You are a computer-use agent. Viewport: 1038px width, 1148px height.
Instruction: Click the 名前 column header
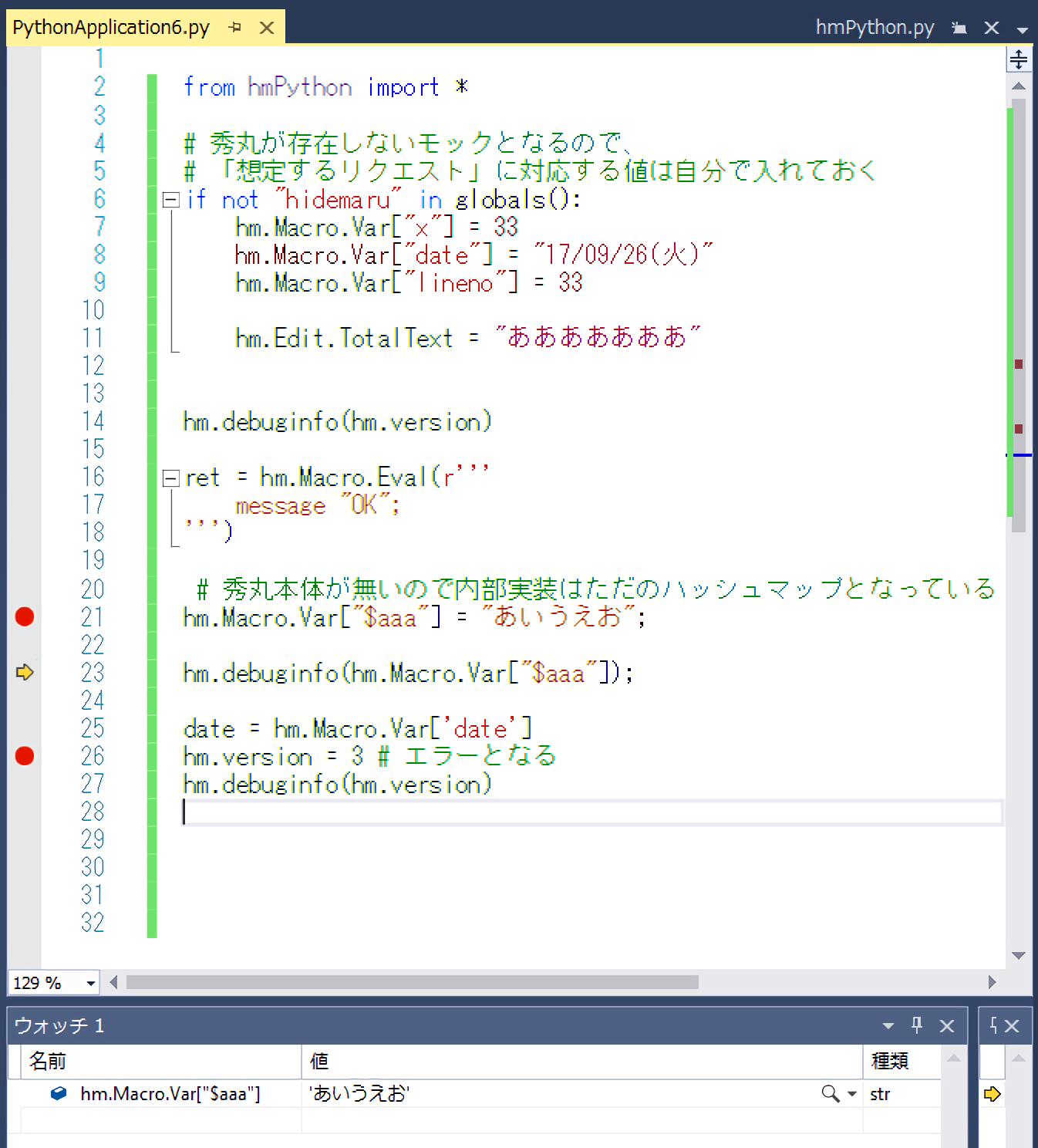[48, 1062]
